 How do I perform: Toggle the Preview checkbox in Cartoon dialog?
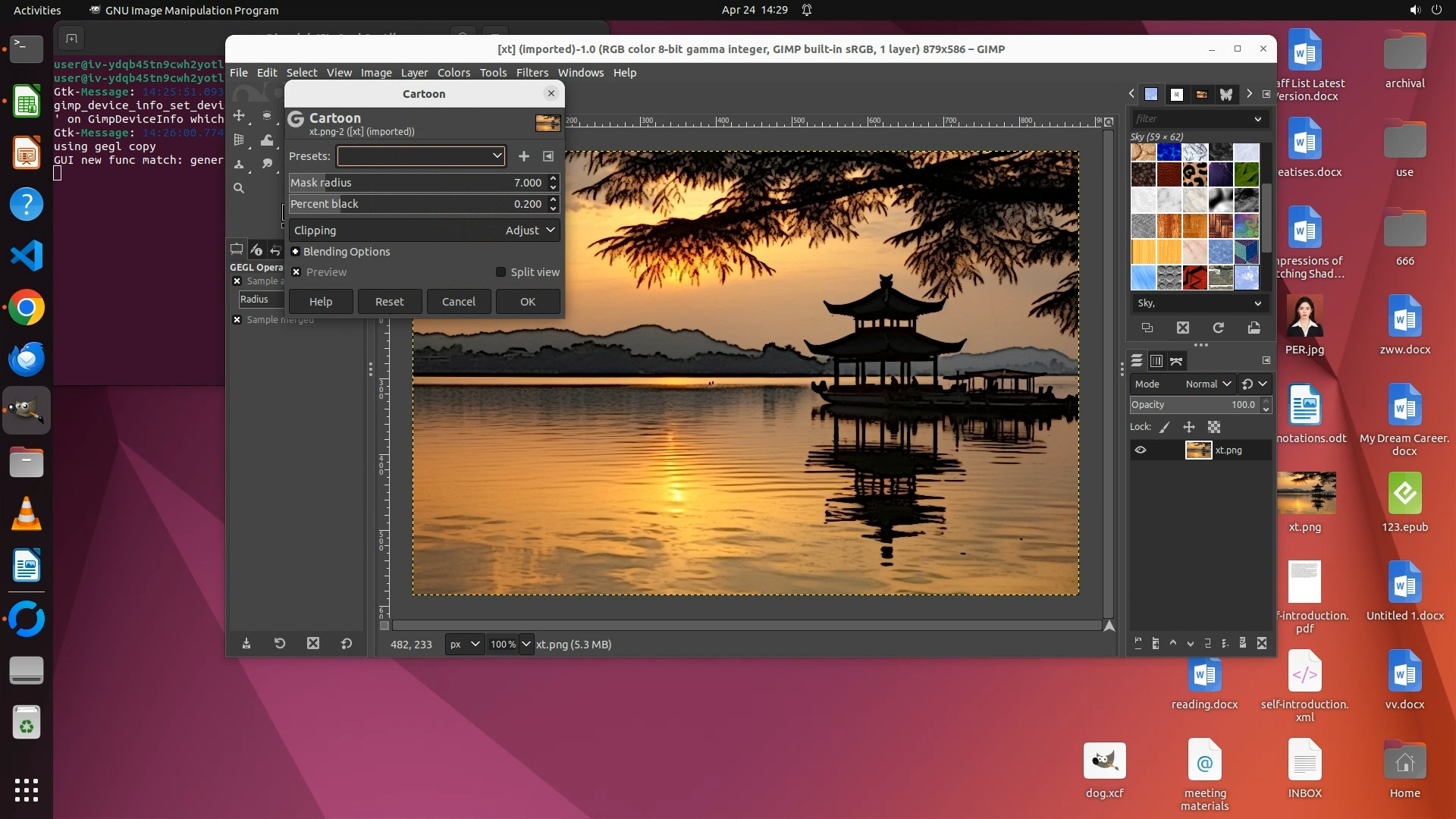point(297,272)
